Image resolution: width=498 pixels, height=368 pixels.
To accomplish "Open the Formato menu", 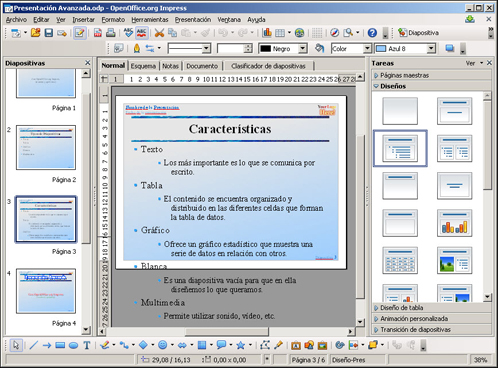I will [x=113, y=20].
